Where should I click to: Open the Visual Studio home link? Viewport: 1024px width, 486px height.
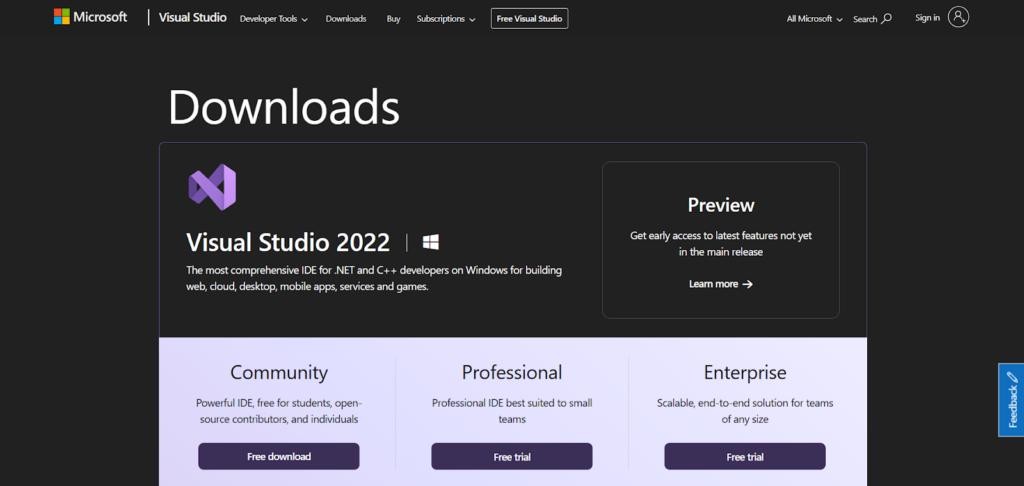[x=193, y=18]
